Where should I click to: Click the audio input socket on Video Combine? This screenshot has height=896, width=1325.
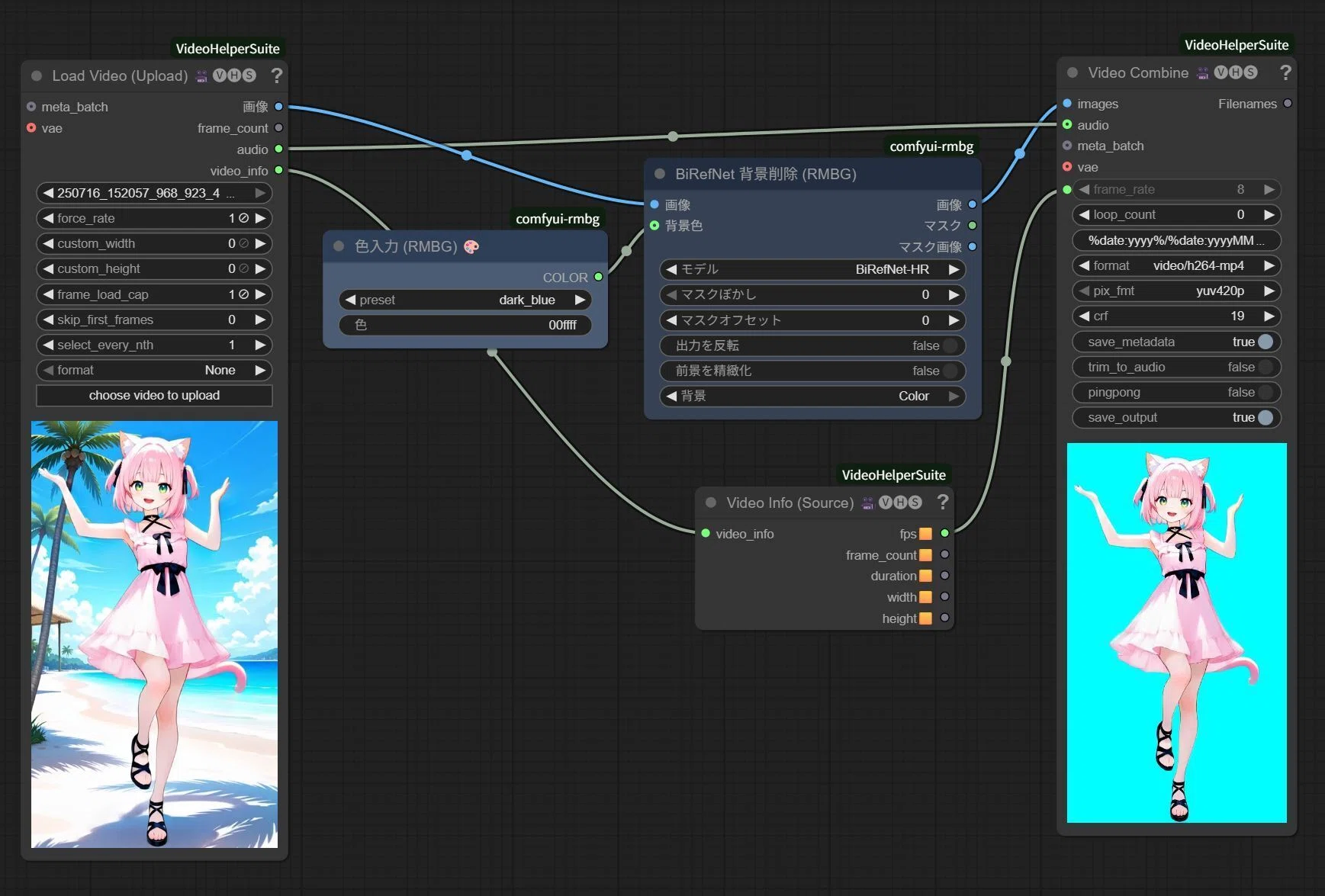pyautogui.click(x=1067, y=124)
